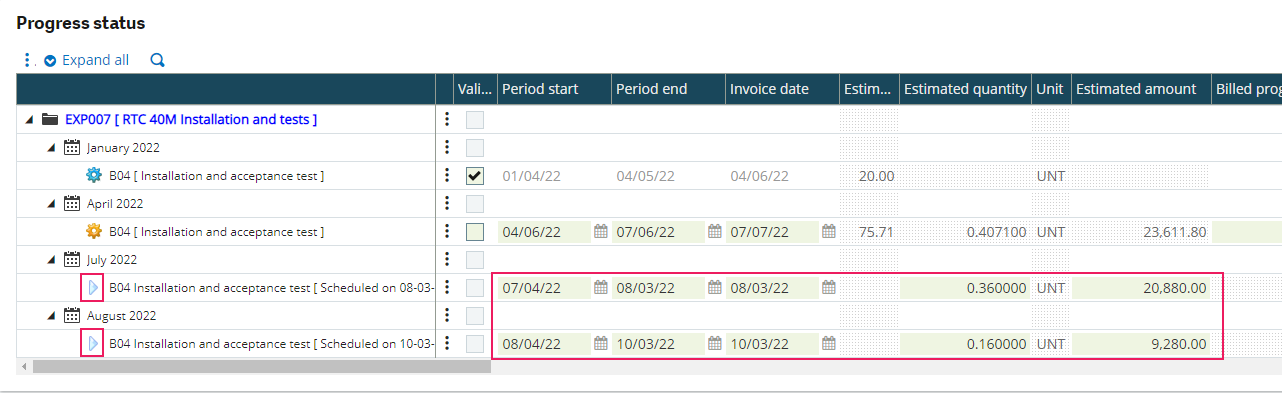
Task: Open row actions for July B04 scheduled row
Action: coord(446,287)
